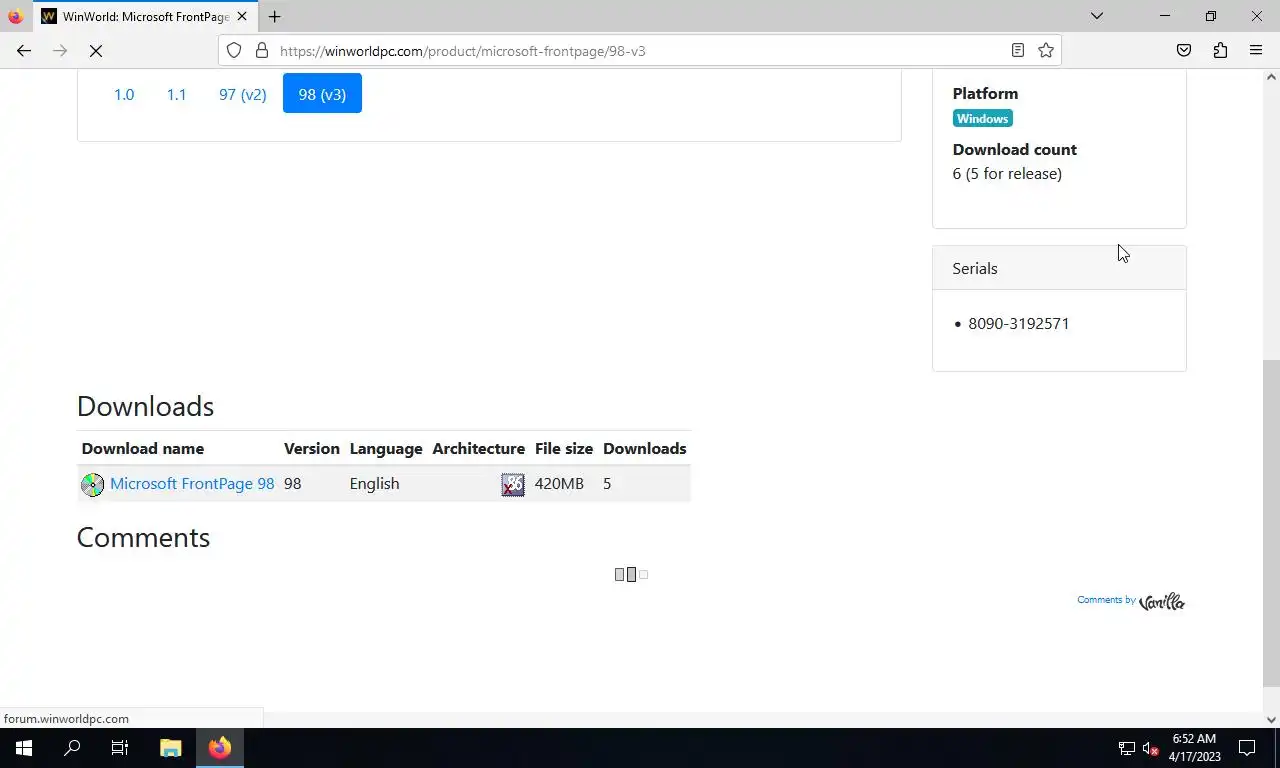This screenshot has width=1280, height=768.
Task: Click the Windows platform badge
Action: click(x=983, y=118)
